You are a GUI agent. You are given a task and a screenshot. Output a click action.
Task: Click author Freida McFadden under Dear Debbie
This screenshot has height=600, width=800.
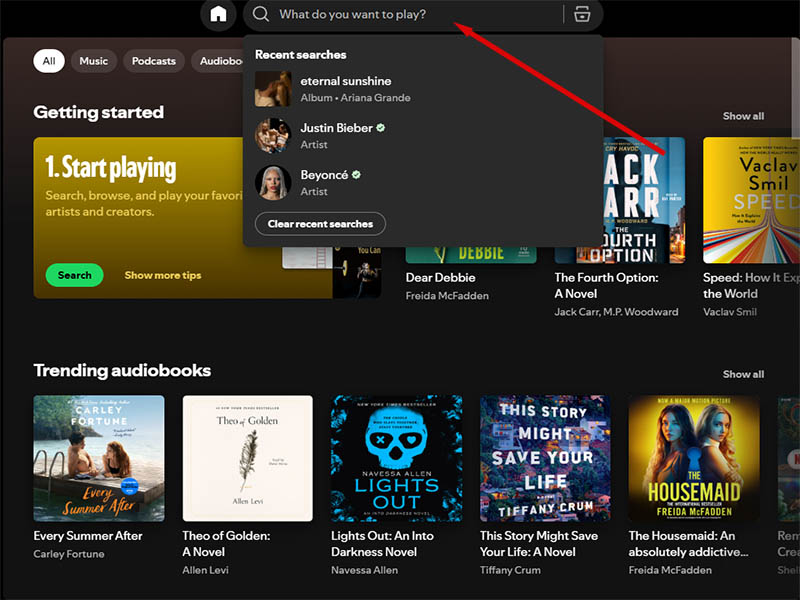click(x=447, y=295)
